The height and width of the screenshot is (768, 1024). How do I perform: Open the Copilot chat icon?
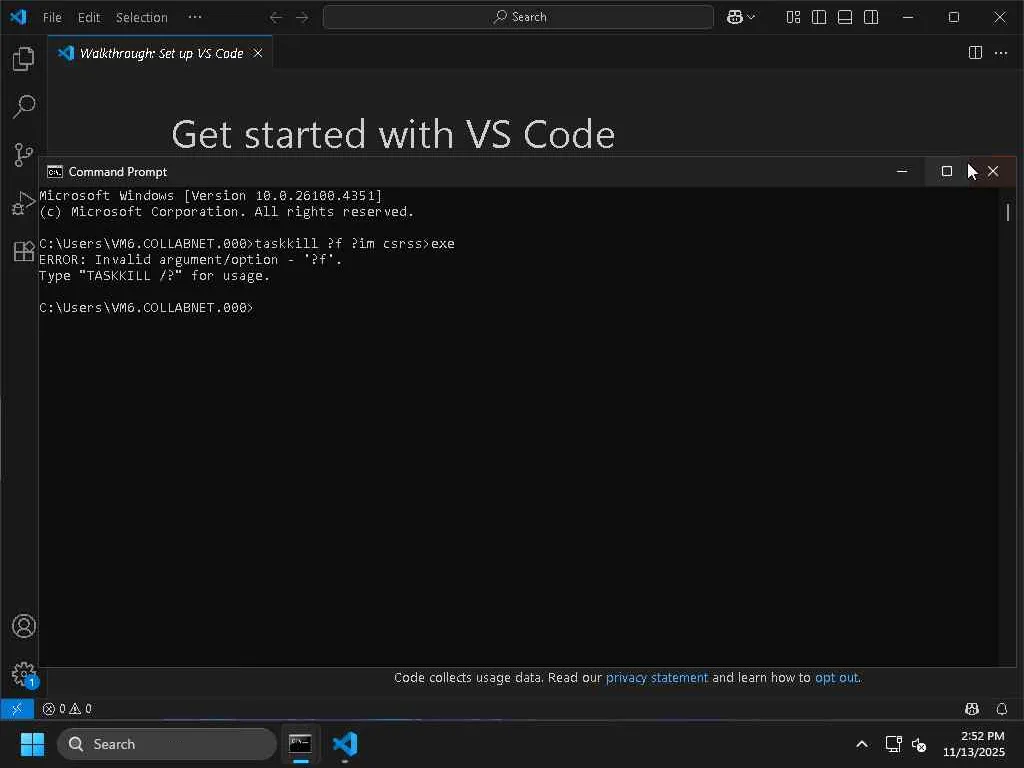point(735,17)
